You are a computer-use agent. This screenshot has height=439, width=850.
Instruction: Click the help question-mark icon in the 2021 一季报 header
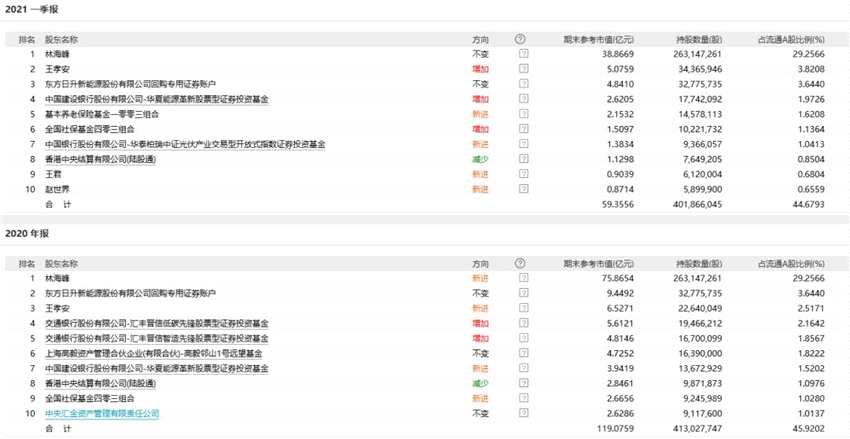(520, 39)
